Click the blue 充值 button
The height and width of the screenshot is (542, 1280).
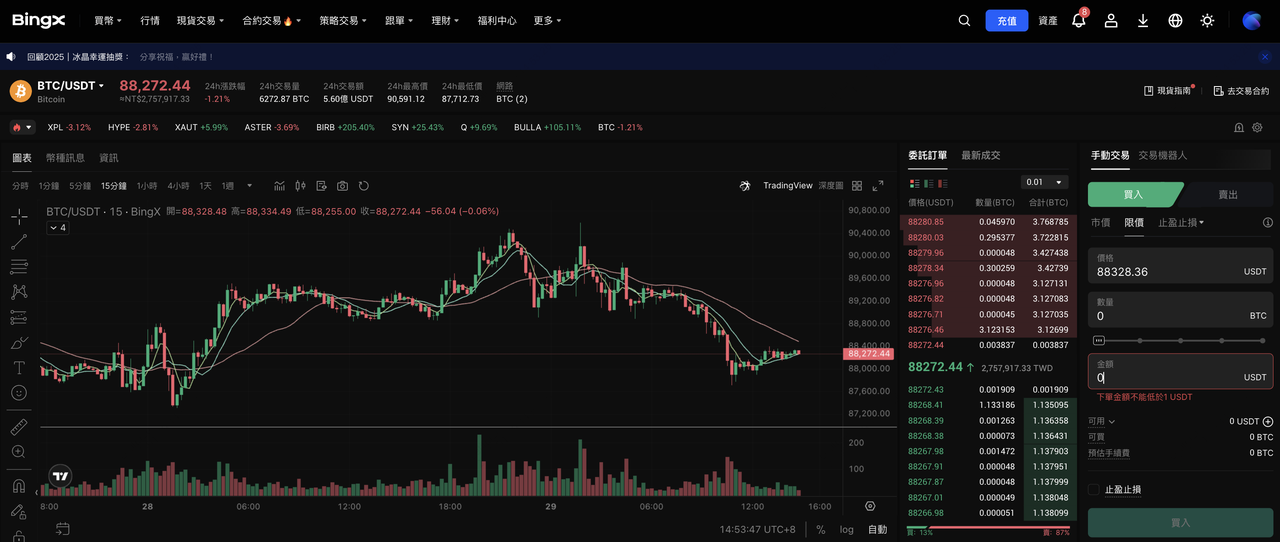(x=1006, y=21)
